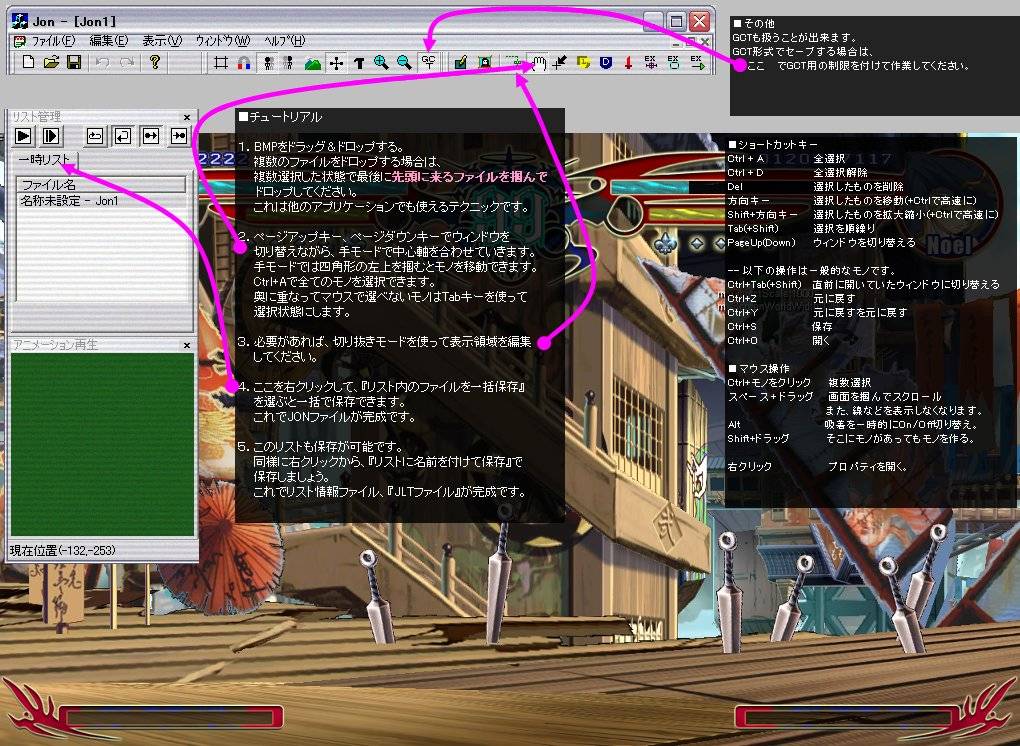Click the single dark figure toolbar icon

tap(289, 62)
